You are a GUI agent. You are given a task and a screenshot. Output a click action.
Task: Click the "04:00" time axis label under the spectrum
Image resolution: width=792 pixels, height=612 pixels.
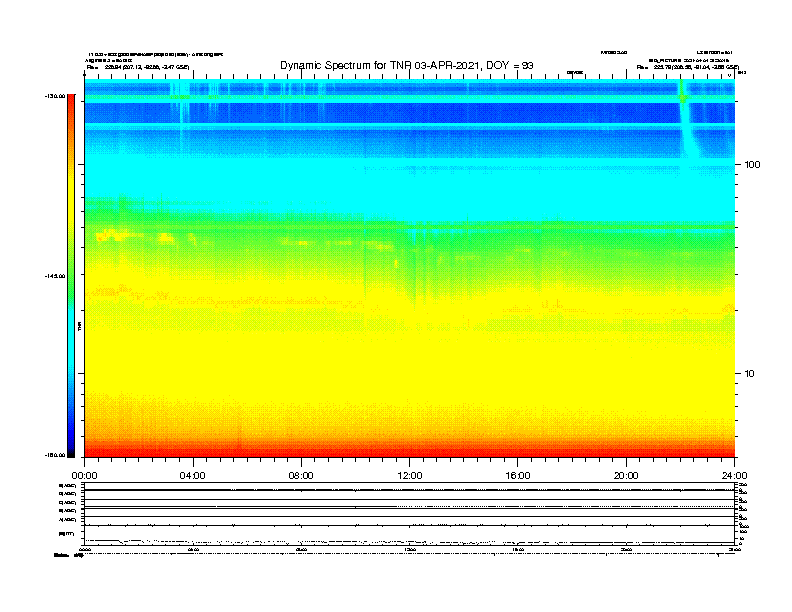tap(192, 476)
